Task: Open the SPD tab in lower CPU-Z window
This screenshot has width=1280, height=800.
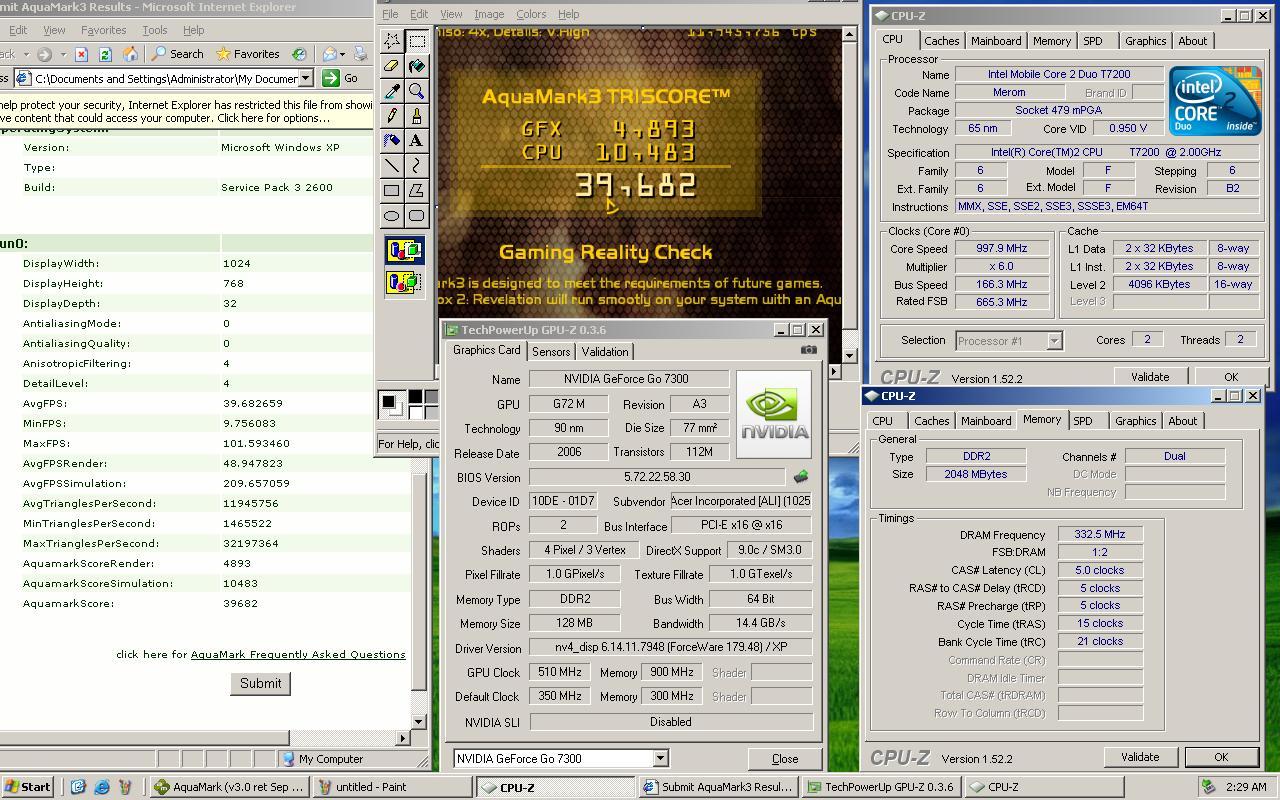Action: (x=1083, y=421)
